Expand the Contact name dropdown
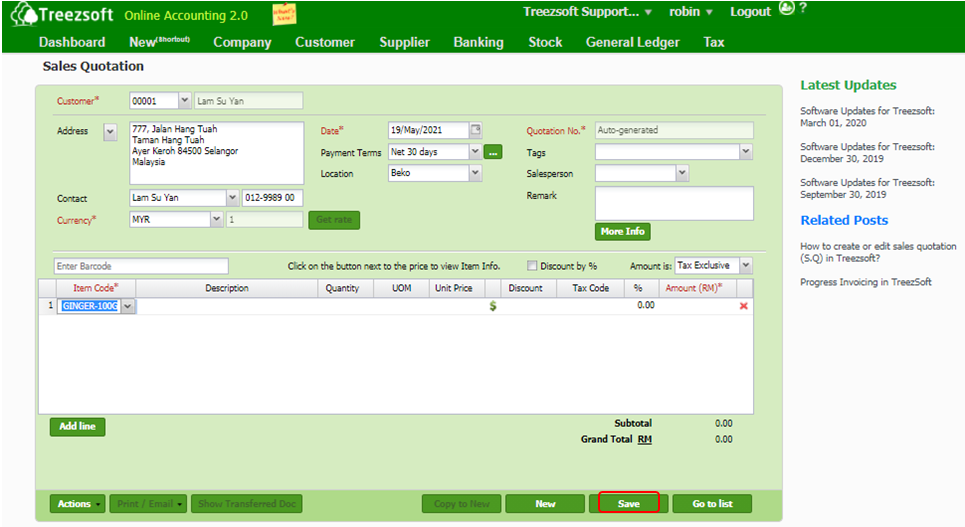965x527 pixels. pos(232,198)
